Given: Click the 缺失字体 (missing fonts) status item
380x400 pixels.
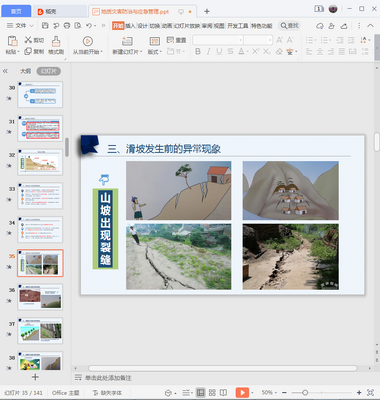Looking at the screenshot, I should tap(108, 393).
